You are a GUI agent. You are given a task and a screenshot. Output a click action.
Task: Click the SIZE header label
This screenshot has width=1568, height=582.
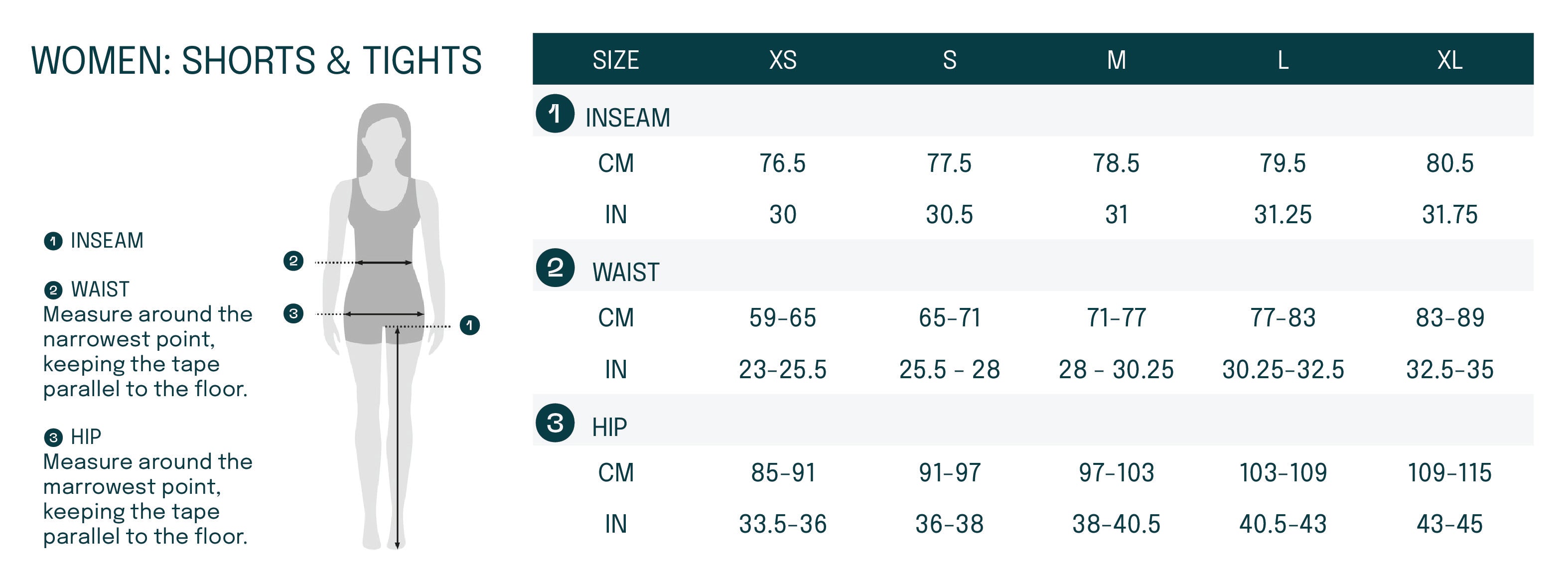(x=615, y=60)
